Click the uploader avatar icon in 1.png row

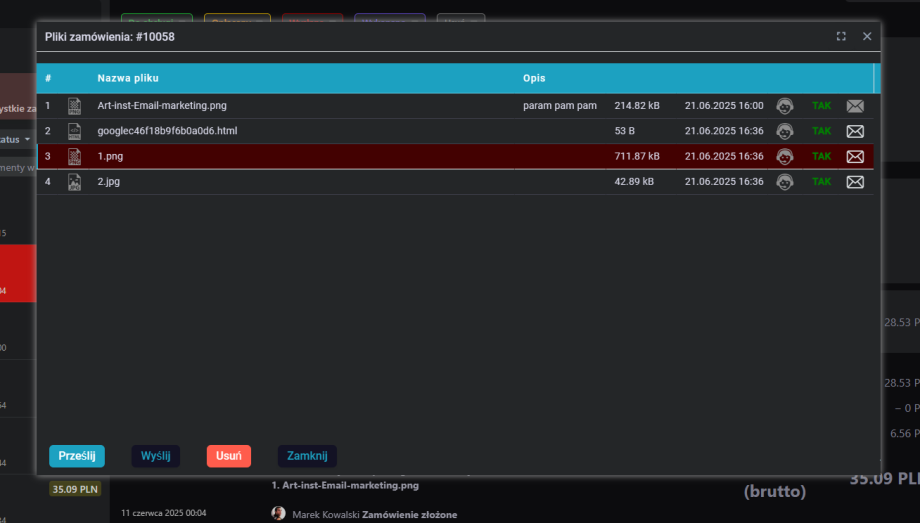[x=786, y=157]
